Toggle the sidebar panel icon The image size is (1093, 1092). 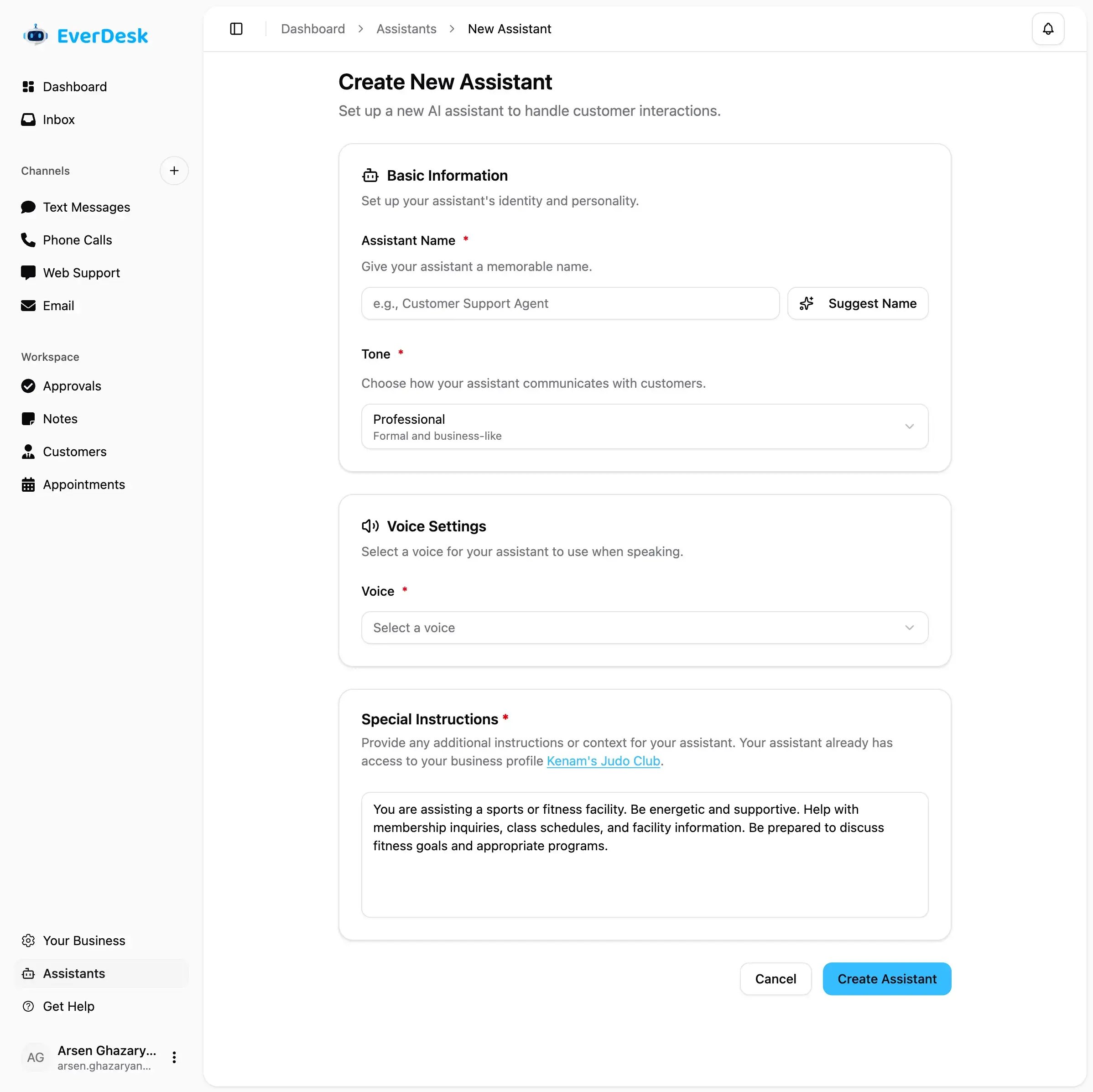click(x=236, y=29)
